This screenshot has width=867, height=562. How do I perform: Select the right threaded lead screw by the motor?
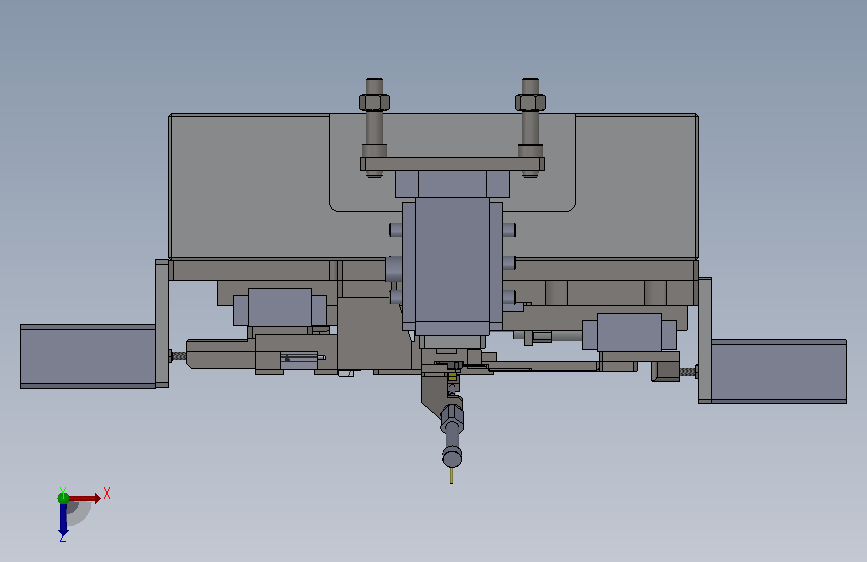pyautogui.click(x=688, y=372)
